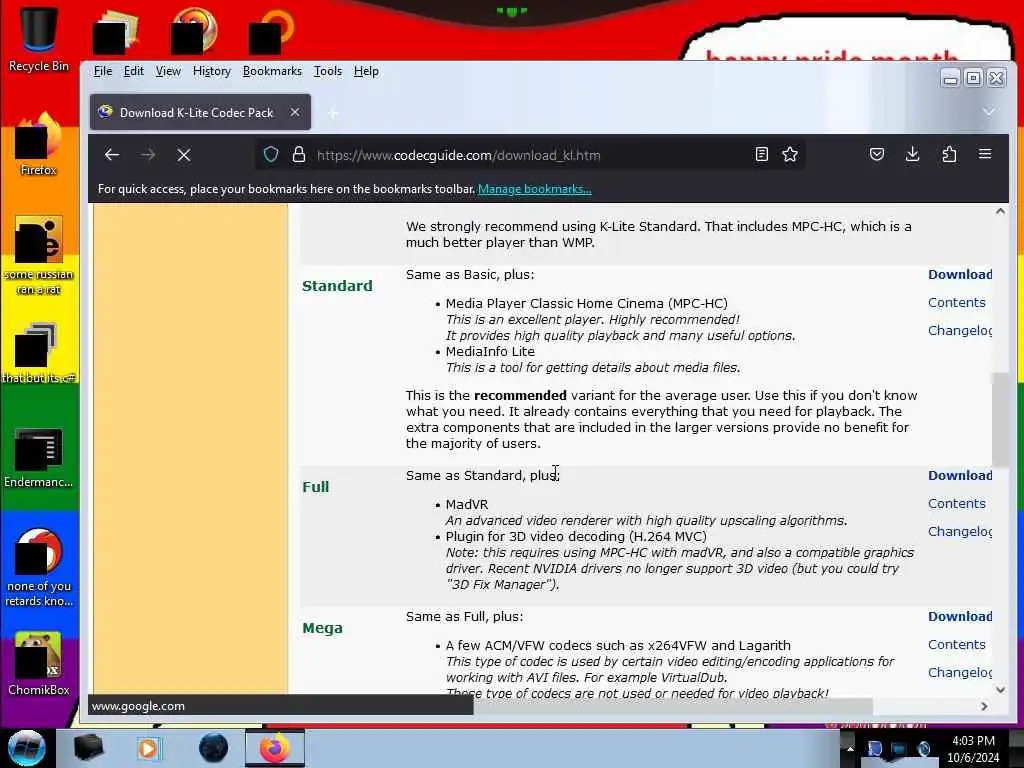The height and width of the screenshot is (768, 1024).
Task: Expand the list all tabs chevron
Action: click(x=989, y=112)
